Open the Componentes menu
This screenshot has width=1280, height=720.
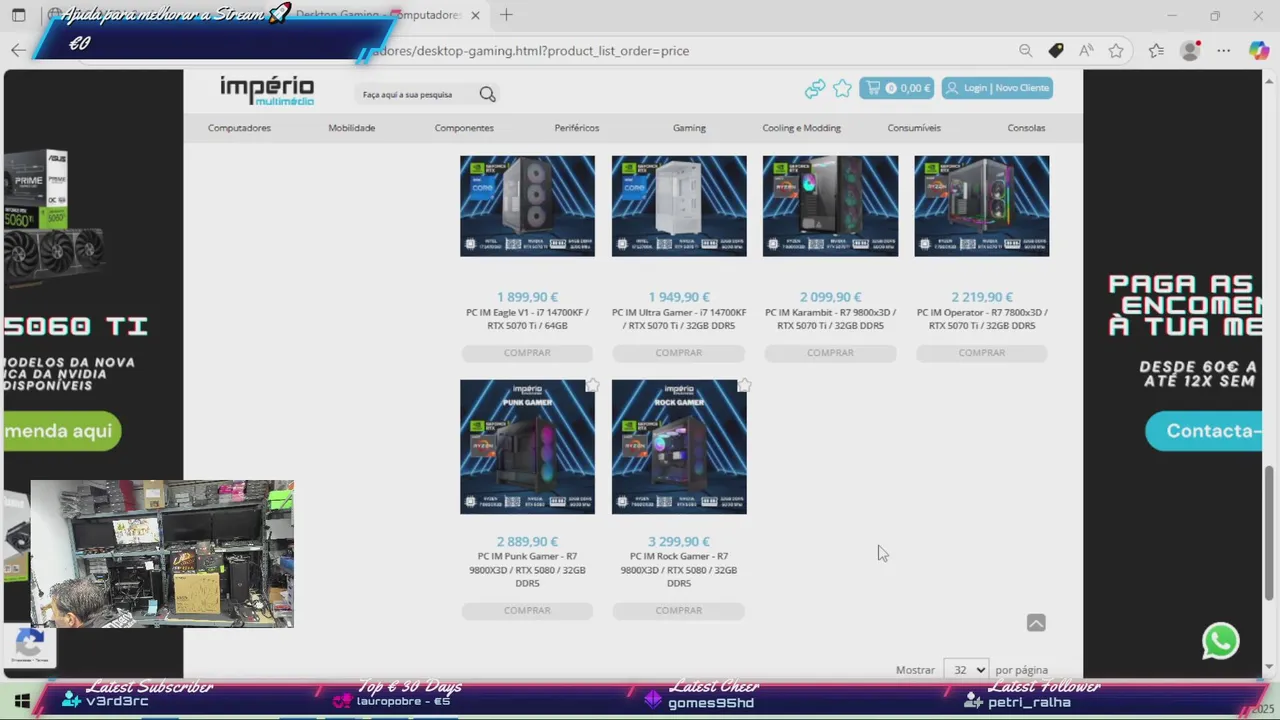pos(464,128)
